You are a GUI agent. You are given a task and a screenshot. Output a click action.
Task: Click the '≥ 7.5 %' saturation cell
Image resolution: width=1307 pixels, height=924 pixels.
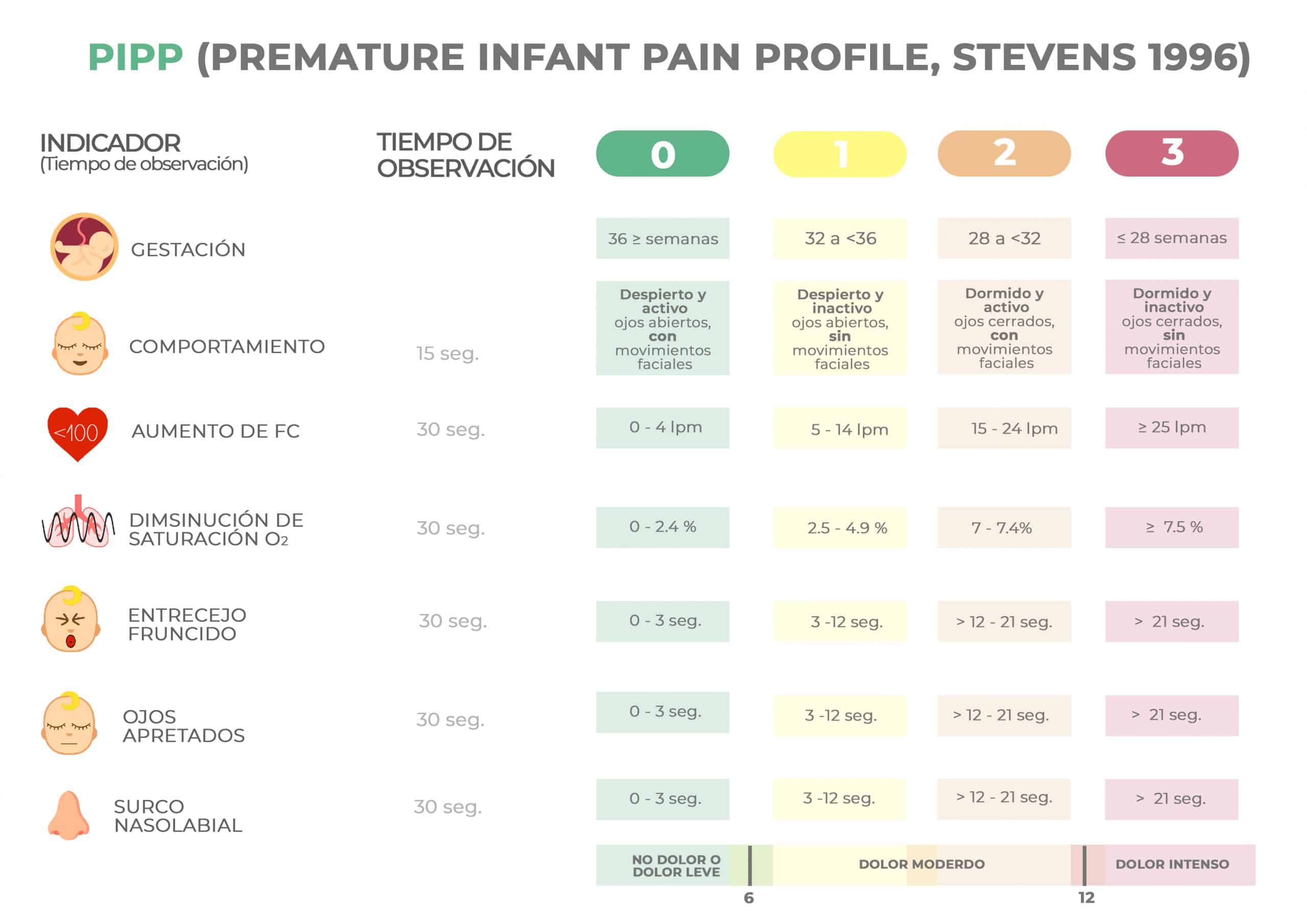(1172, 527)
